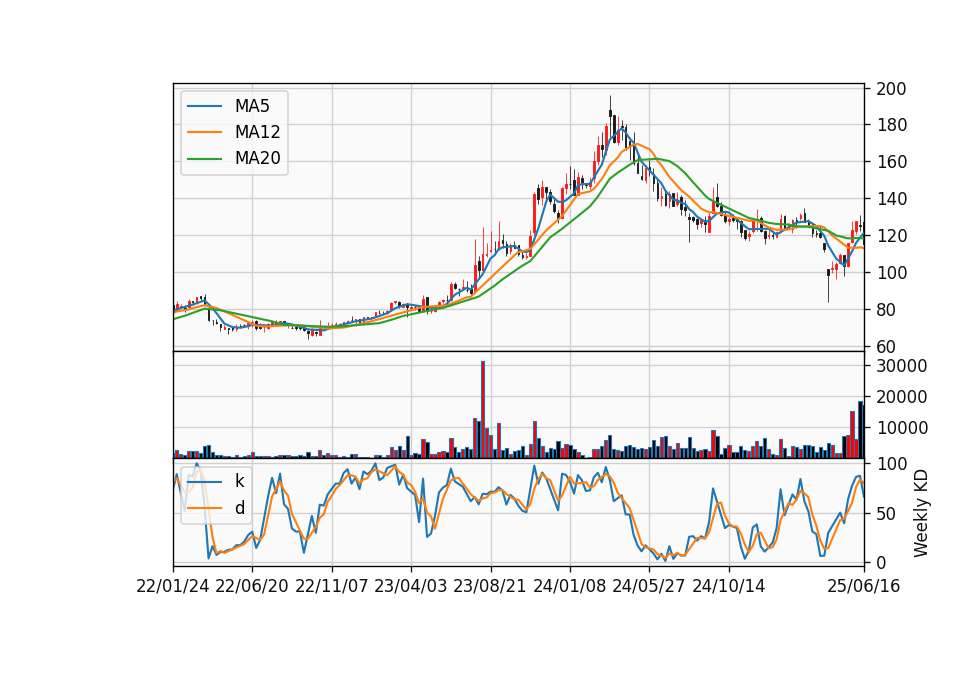Click the 80 price axis tick
The height and width of the screenshot is (690, 960).
(x=886, y=310)
